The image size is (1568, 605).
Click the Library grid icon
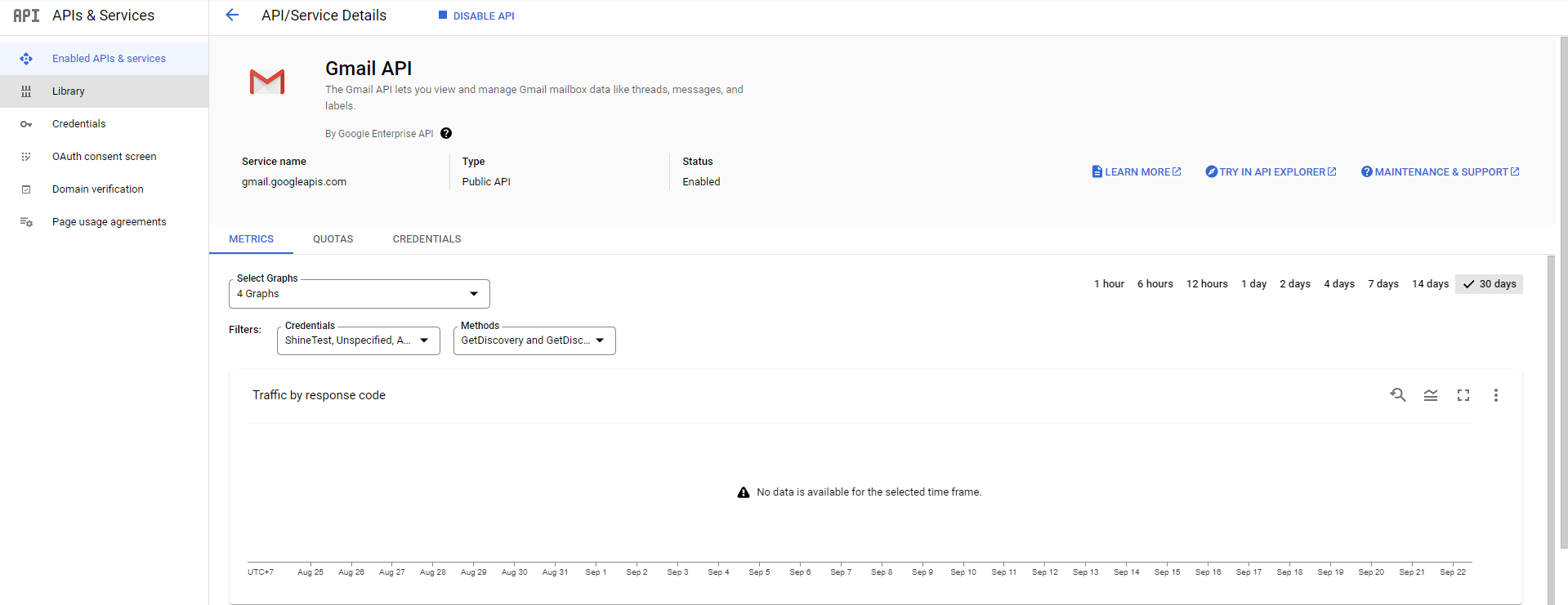(26, 91)
